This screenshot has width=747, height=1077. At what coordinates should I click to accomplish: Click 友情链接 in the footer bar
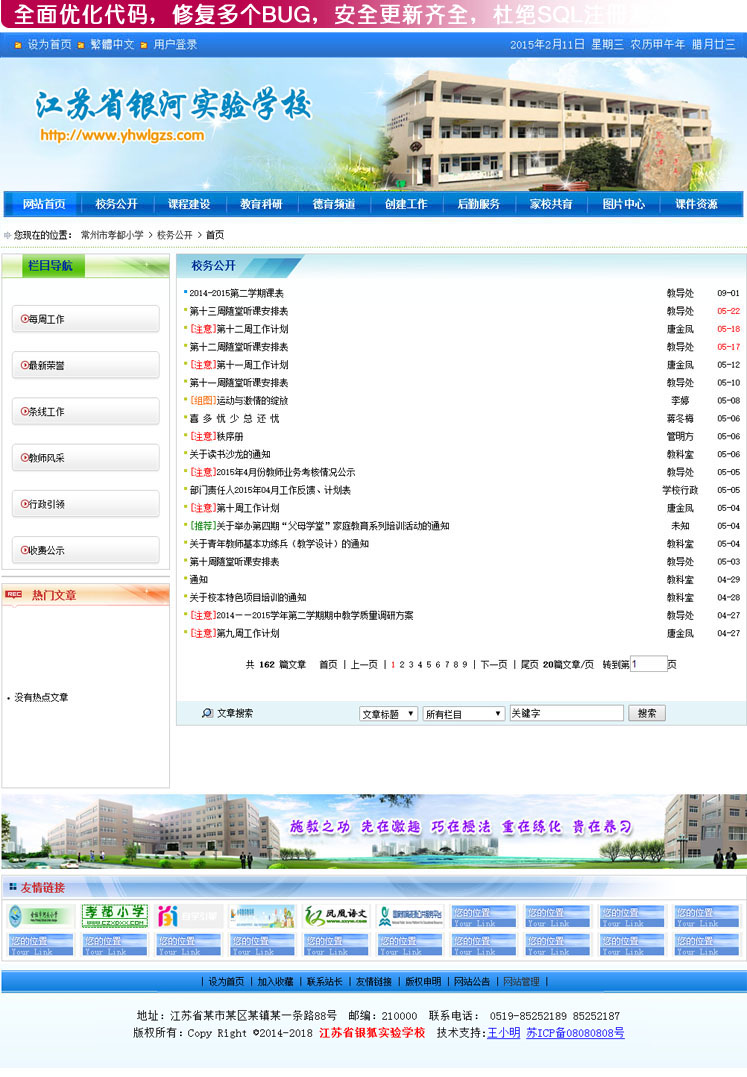pyautogui.click(x=374, y=982)
